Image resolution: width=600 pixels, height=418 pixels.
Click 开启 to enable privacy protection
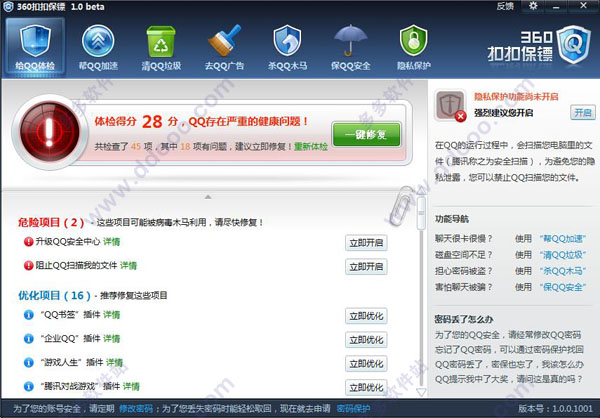[x=583, y=113]
